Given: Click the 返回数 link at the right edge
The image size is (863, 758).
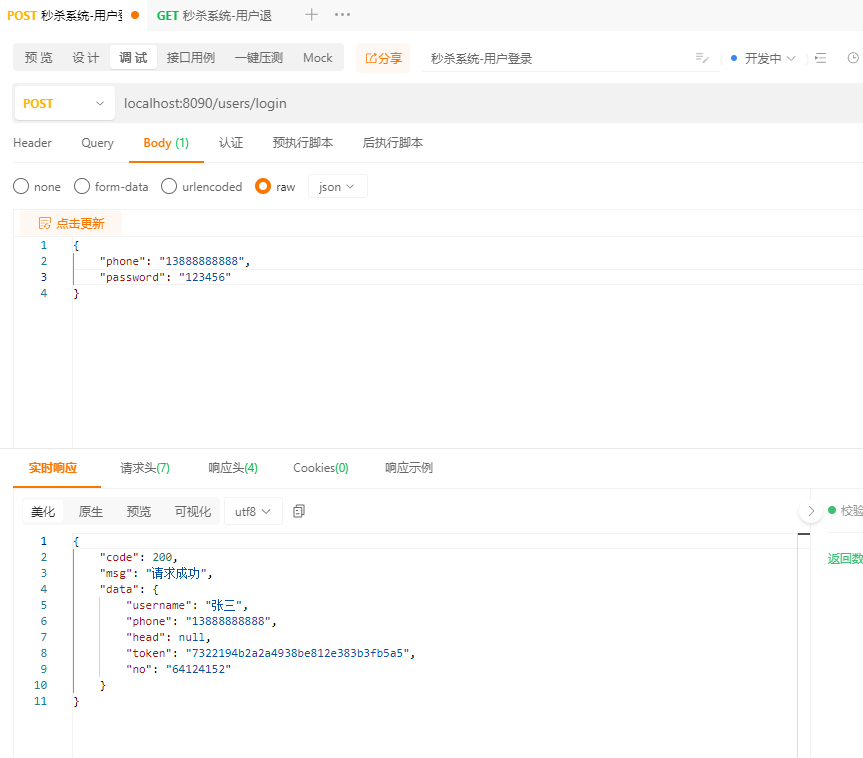Looking at the screenshot, I should [845, 559].
